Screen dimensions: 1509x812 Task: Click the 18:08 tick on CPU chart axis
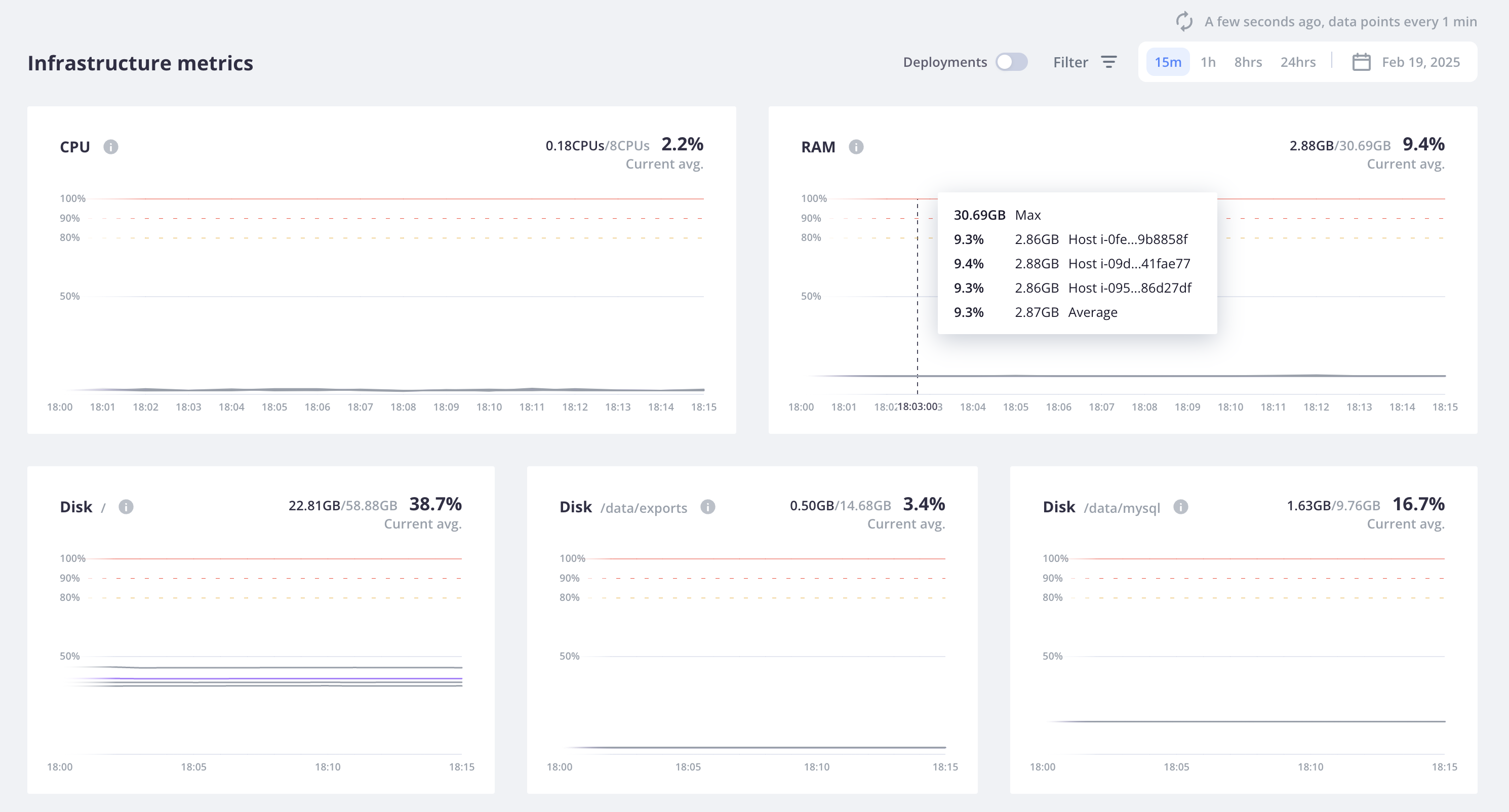coord(403,408)
